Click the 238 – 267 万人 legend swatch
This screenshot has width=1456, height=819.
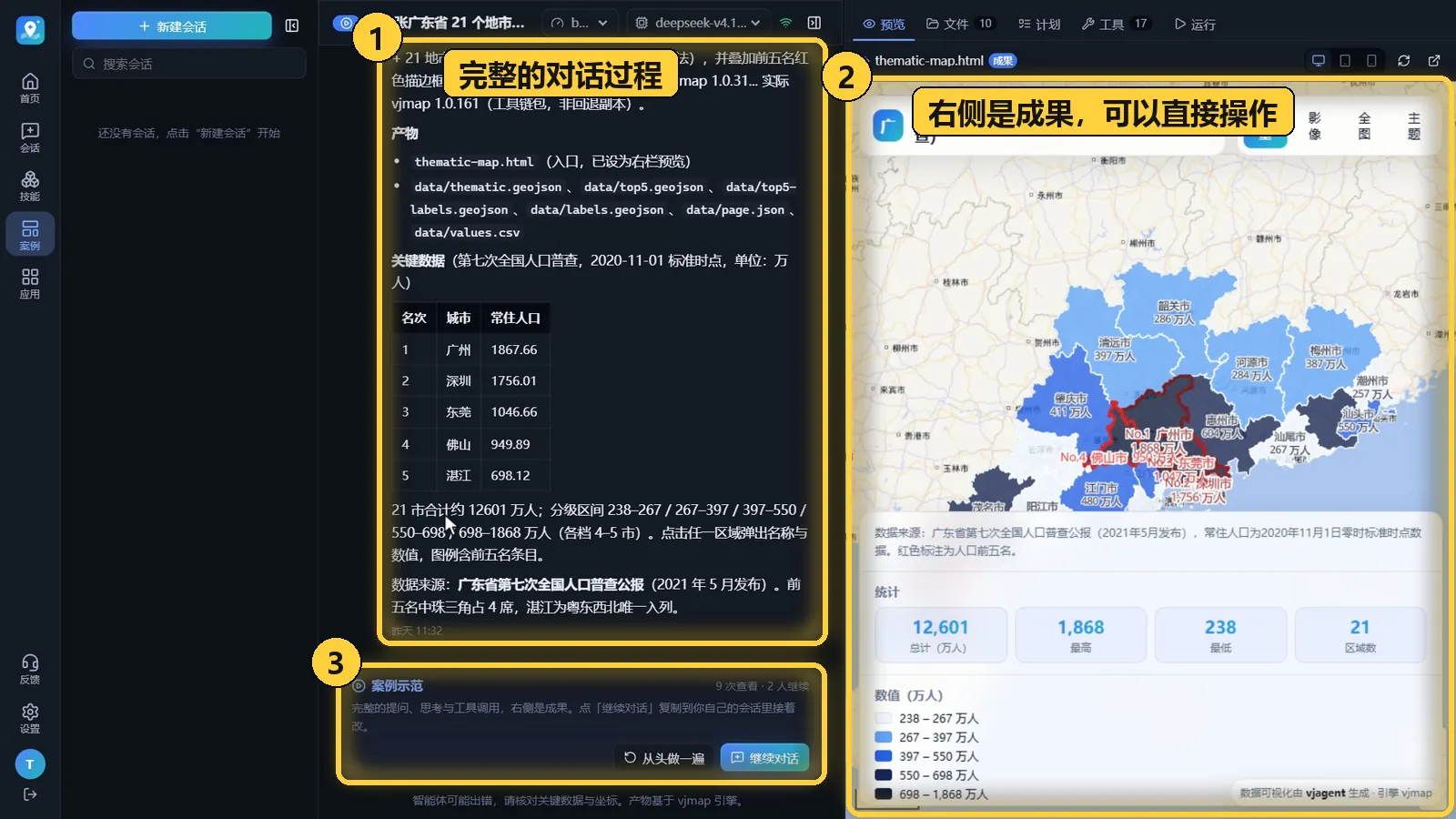pos(883,718)
